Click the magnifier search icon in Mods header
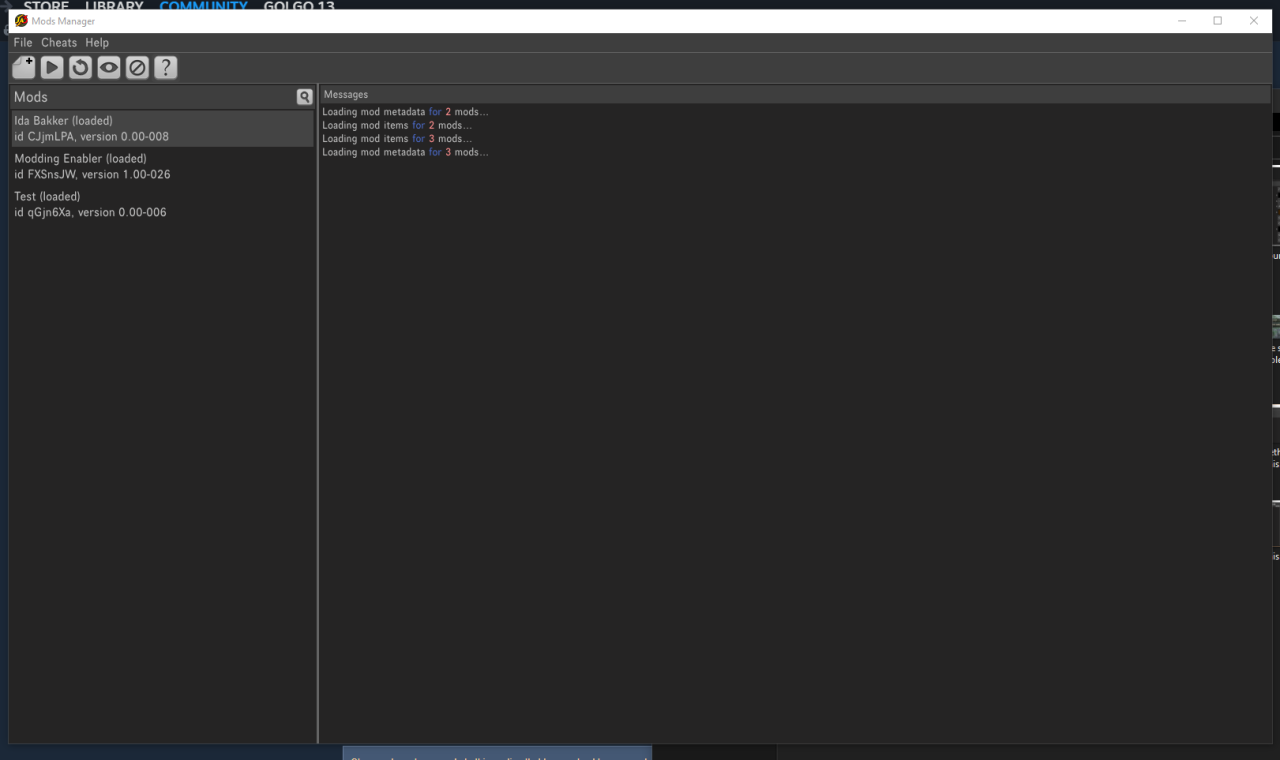1280x760 pixels. [304, 97]
